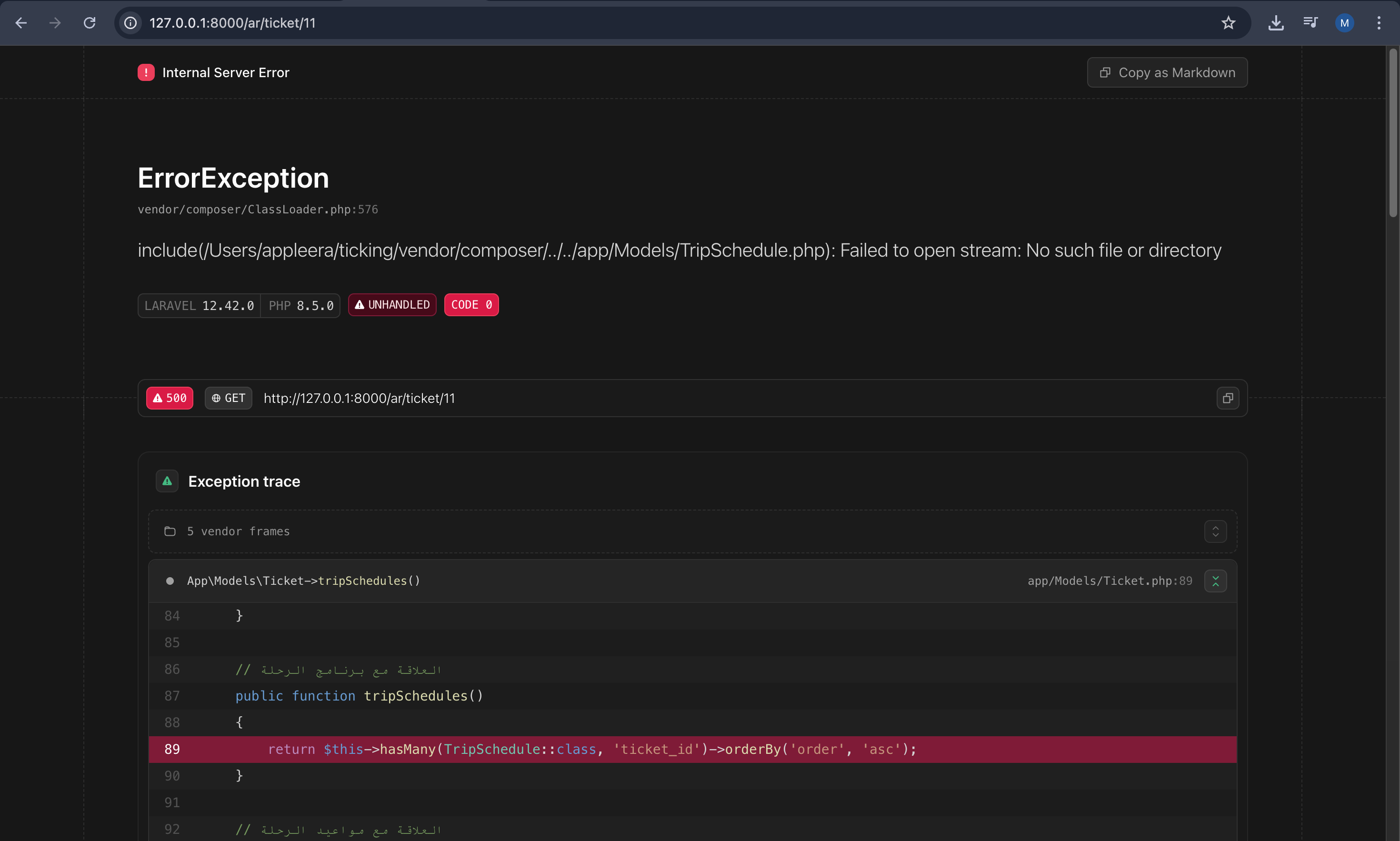Reload the error page
Screen dimensions: 1400x841
click(x=90, y=23)
